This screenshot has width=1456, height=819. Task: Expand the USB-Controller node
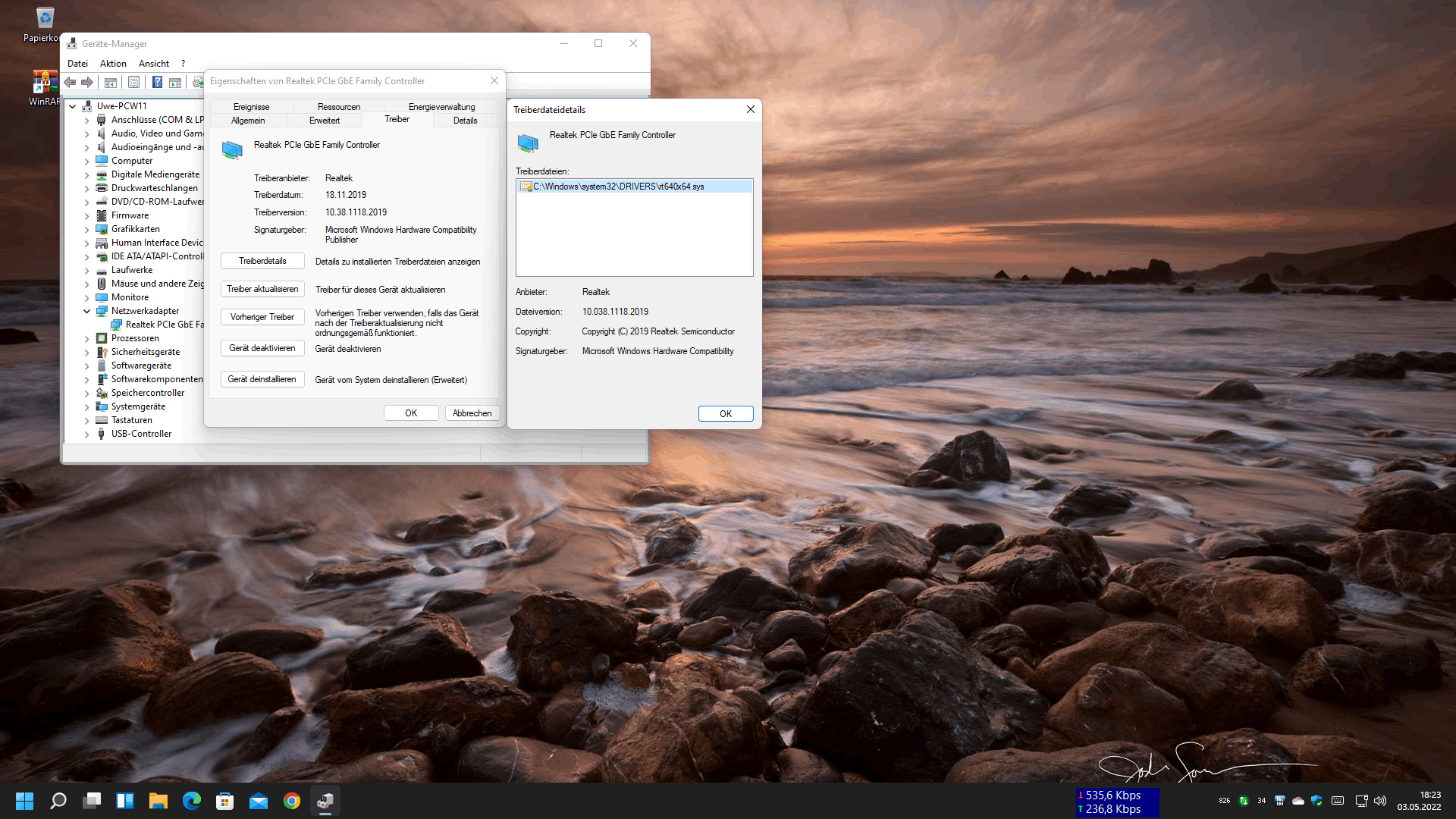tap(86, 434)
